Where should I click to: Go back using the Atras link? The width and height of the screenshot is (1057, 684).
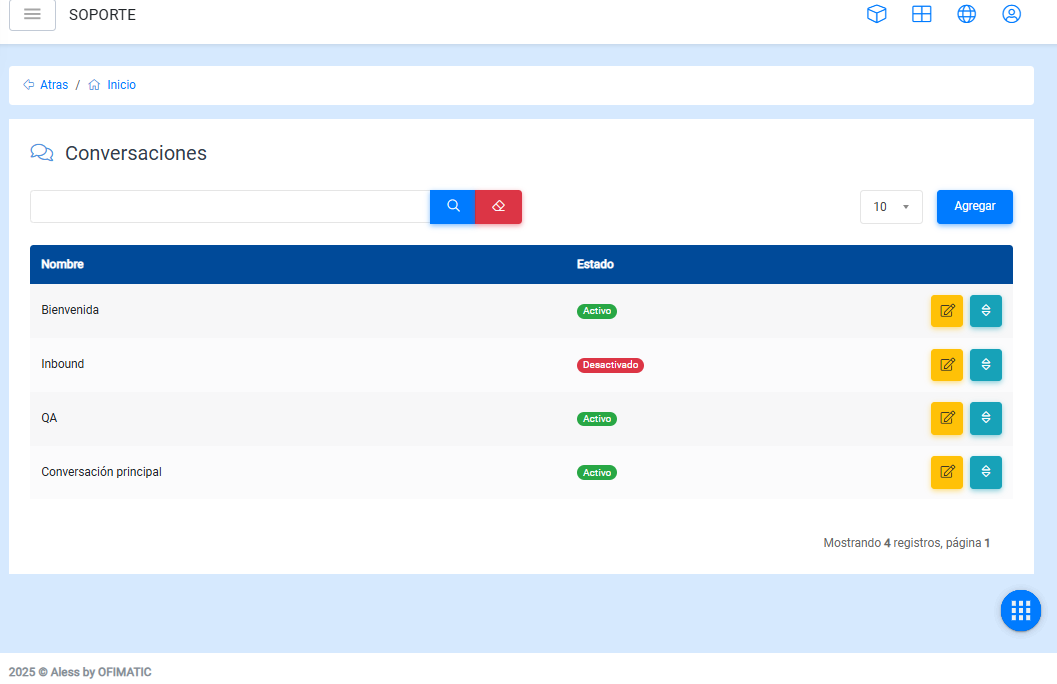point(54,85)
